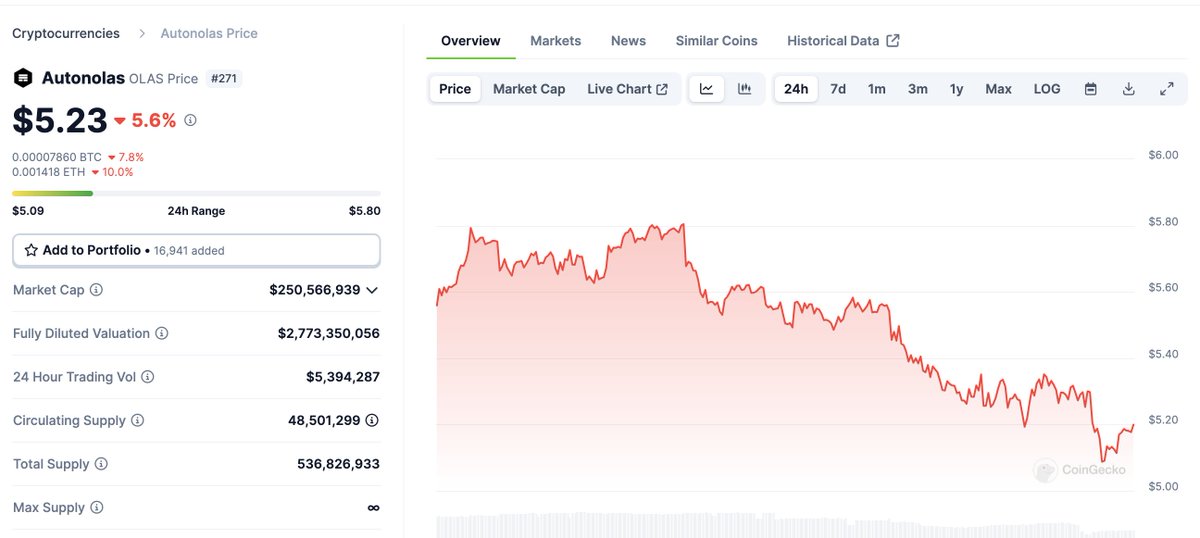Select the 3m time range

(x=917, y=89)
